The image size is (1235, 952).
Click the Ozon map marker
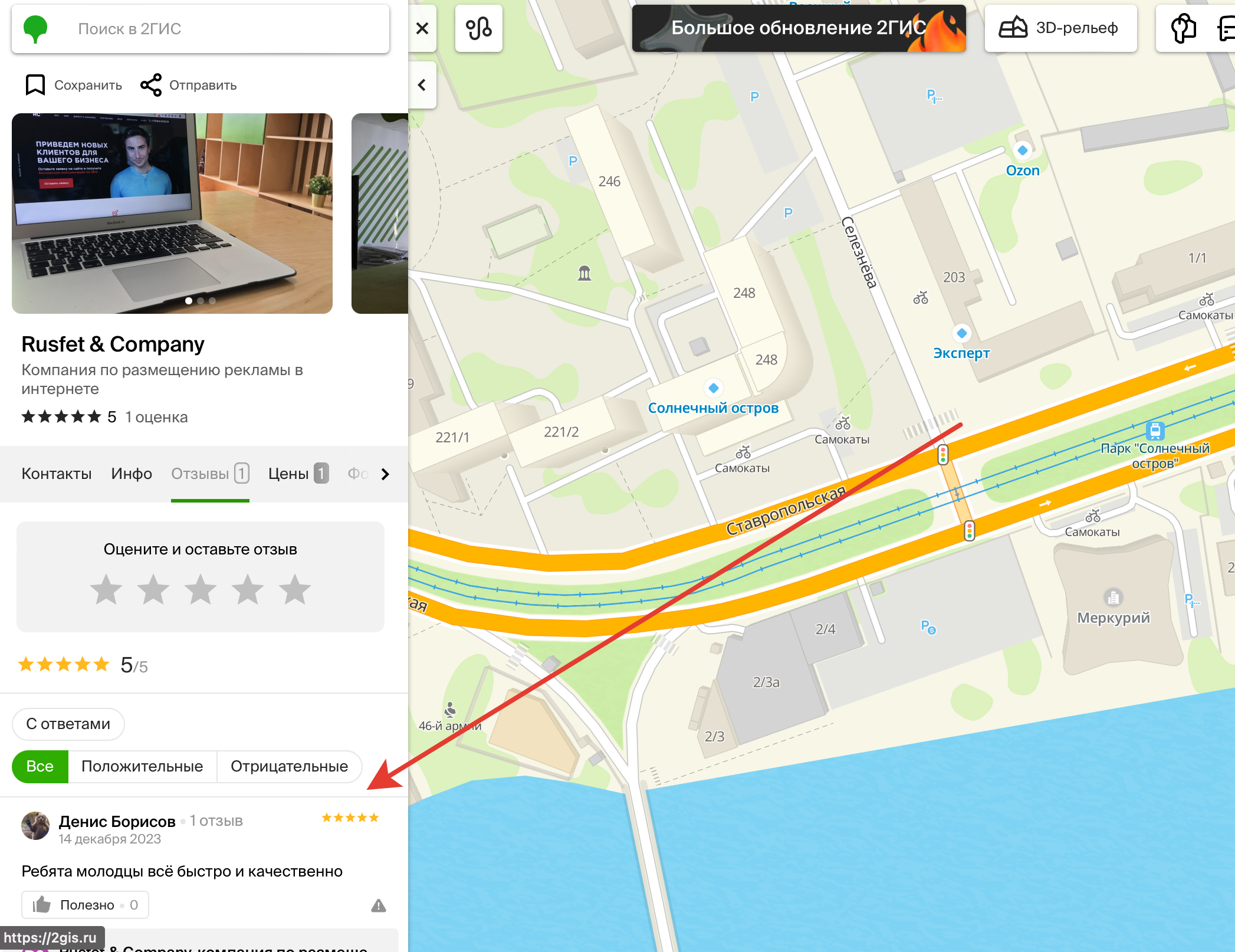click(x=1023, y=150)
